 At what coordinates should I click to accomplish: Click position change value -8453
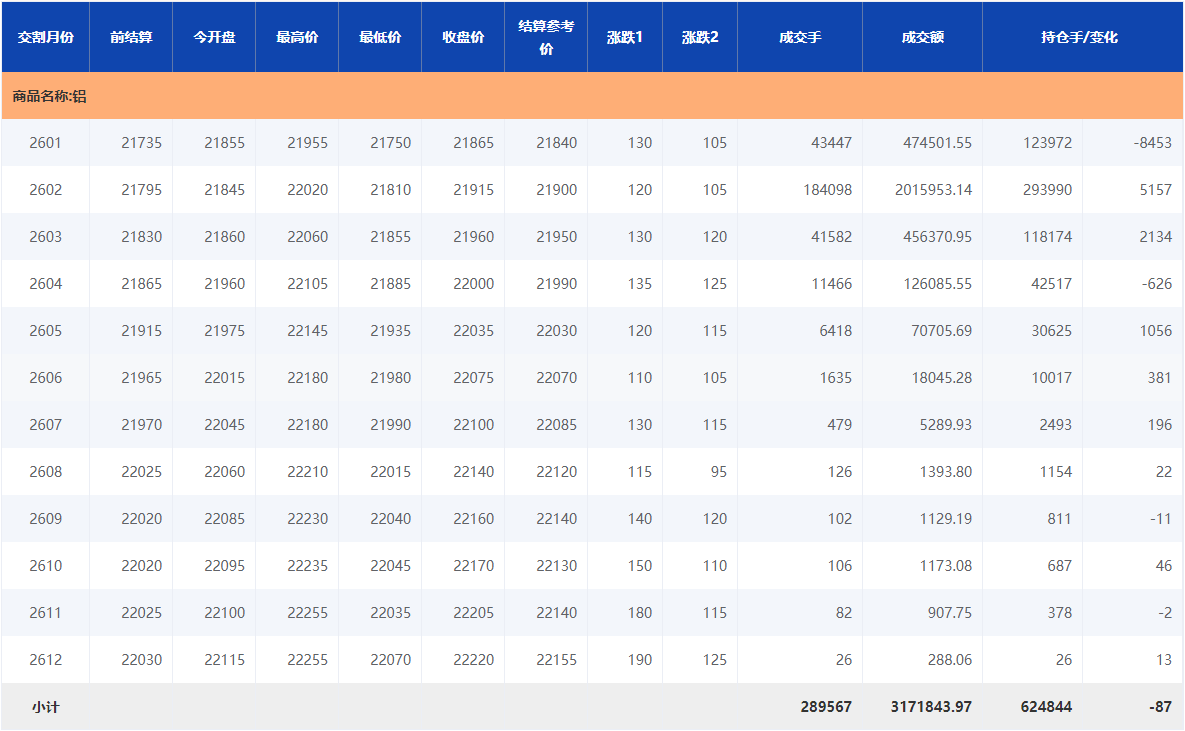(1152, 143)
